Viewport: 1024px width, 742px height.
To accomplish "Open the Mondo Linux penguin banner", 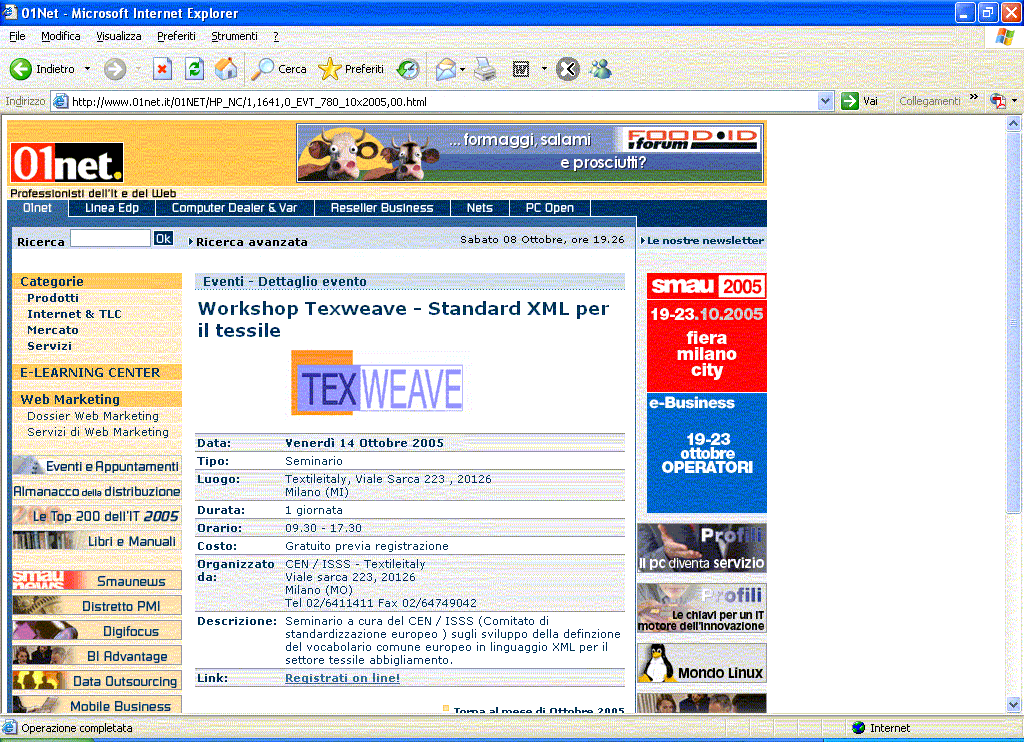I will (x=702, y=663).
